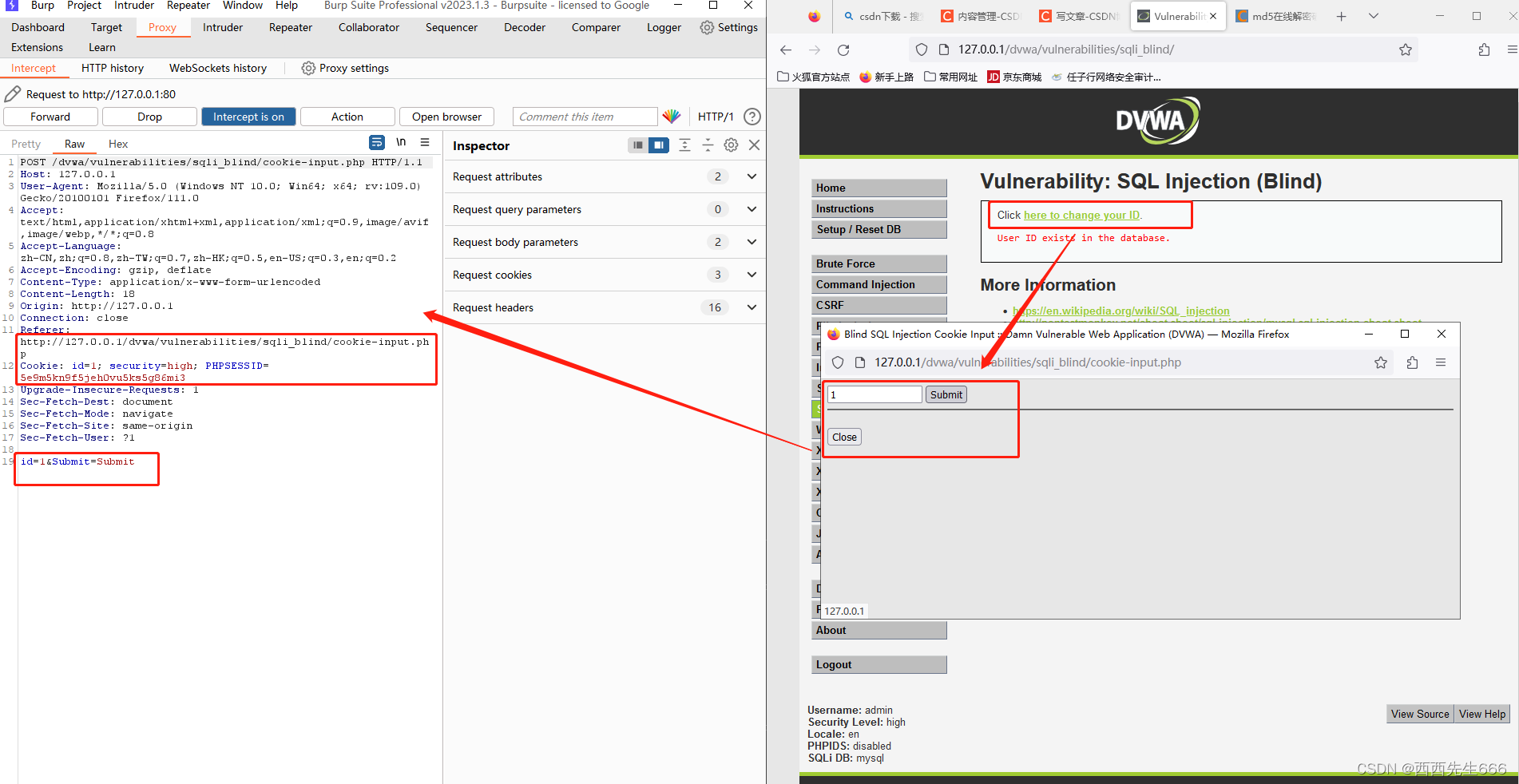Bookmark the popup page with star icon
This screenshot has height=784, width=1519.
tap(1381, 362)
